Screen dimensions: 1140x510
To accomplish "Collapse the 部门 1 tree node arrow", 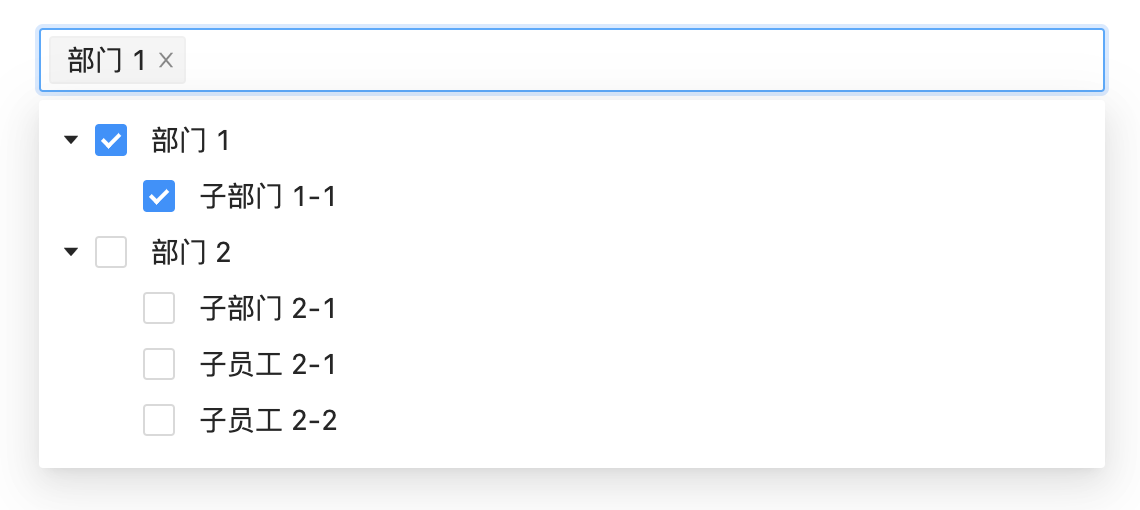I will [x=70, y=141].
